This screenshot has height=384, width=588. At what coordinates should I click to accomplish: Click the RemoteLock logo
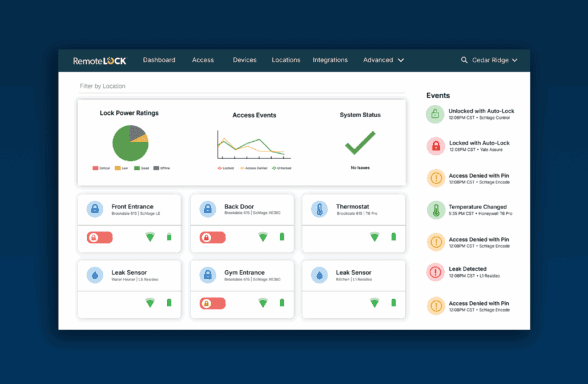(99, 61)
